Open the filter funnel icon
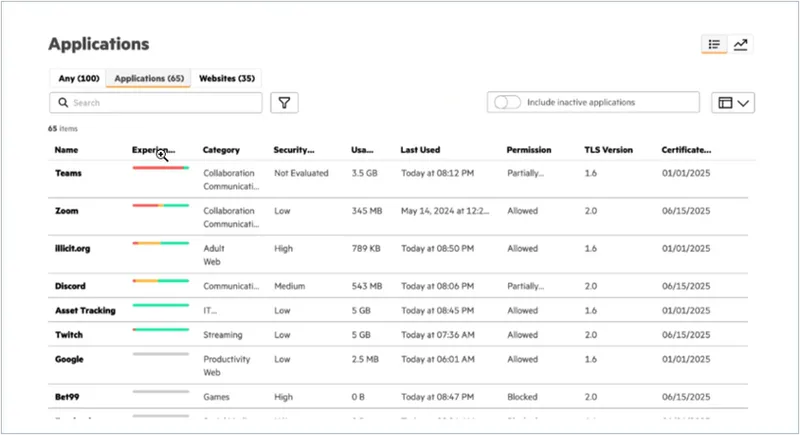800x435 pixels. [x=284, y=103]
